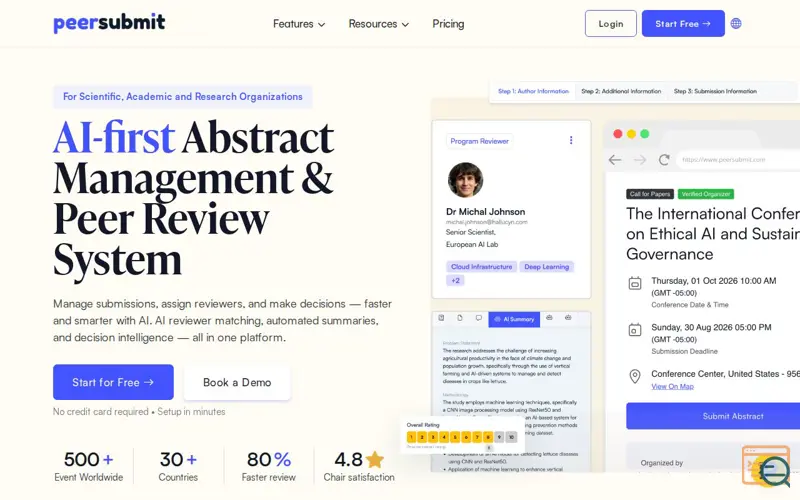Click the 'Dr Michal Johnson' name
The height and width of the screenshot is (500, 800).
[485, 212]
